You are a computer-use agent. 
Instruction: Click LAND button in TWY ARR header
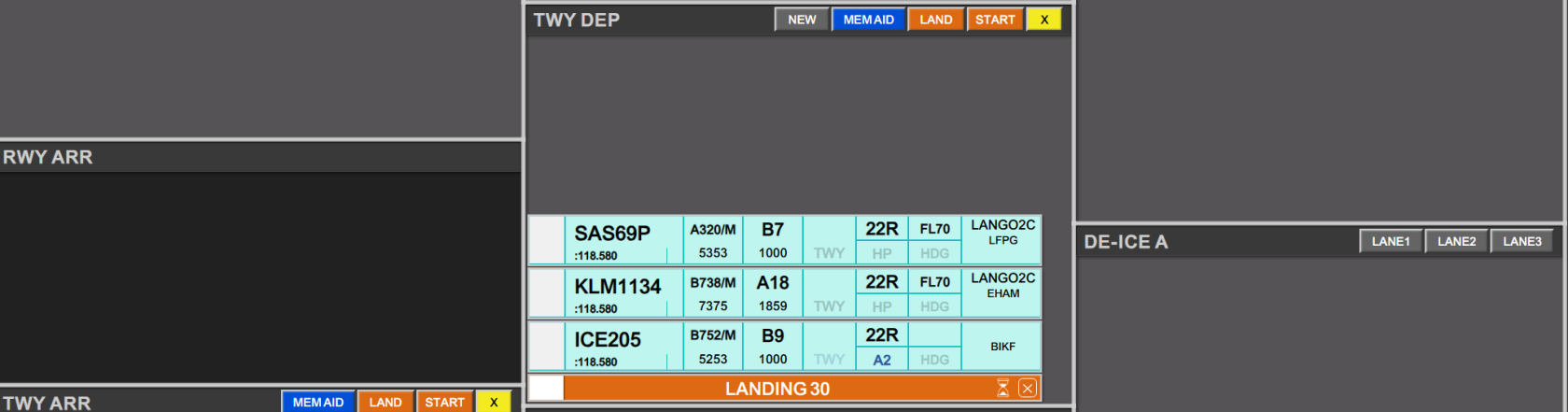tap(385, 402)
